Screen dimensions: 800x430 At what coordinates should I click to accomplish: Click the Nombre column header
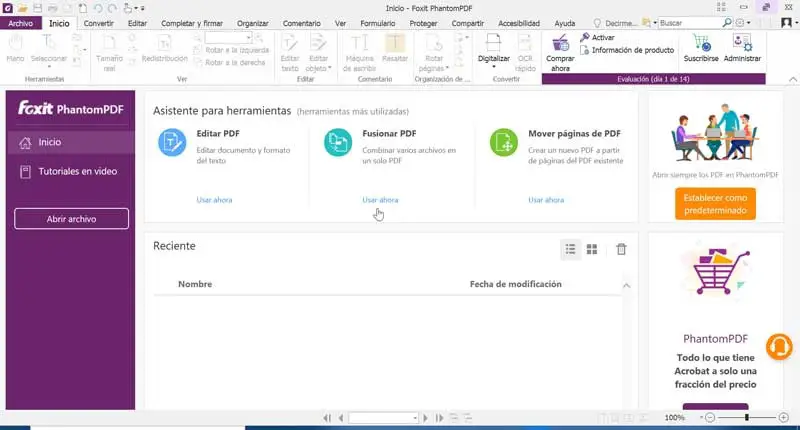coord(195,284)
